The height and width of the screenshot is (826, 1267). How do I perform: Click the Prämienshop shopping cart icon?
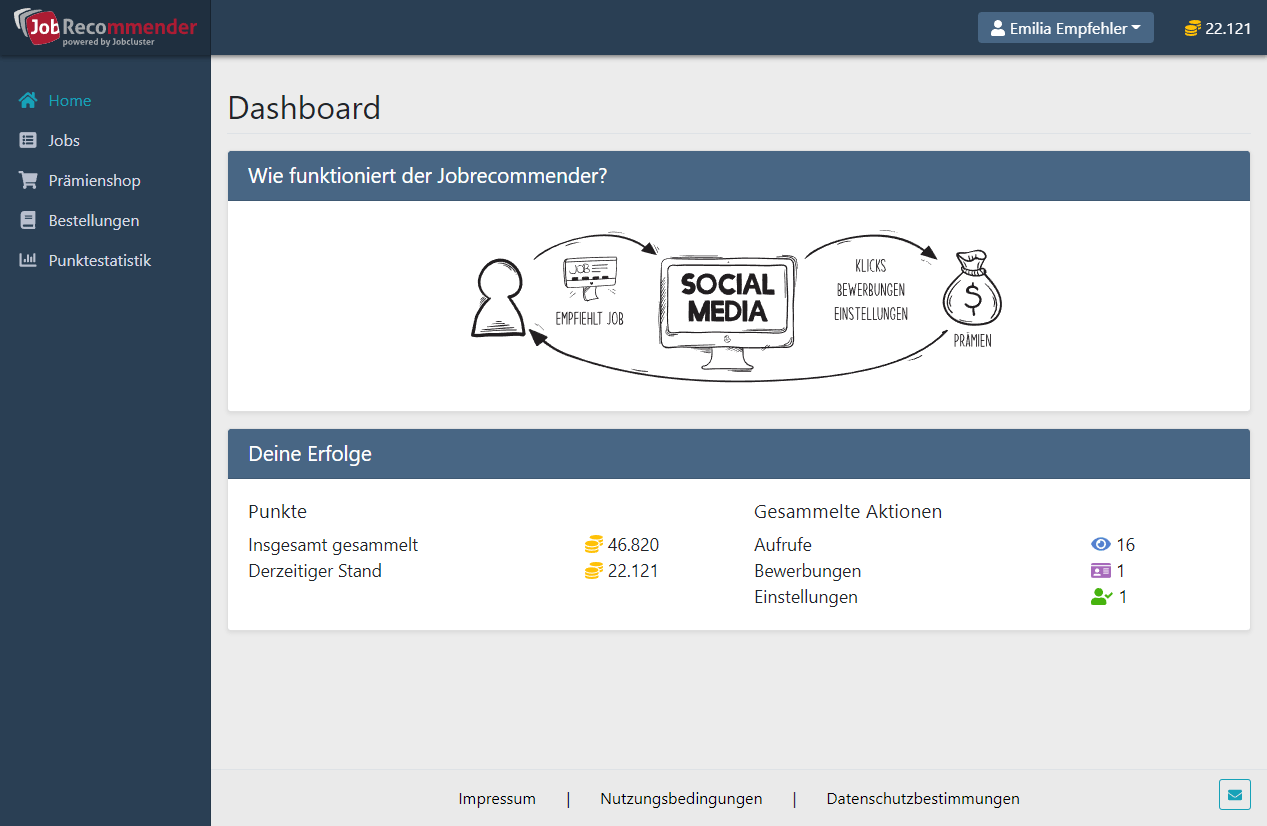[x=28, y=181]
